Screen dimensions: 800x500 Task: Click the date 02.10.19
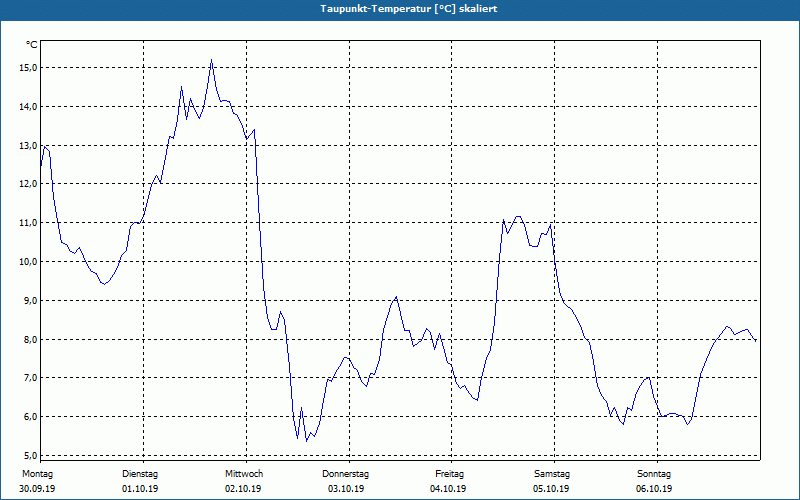pyautogui.click(x=243, y=489)
